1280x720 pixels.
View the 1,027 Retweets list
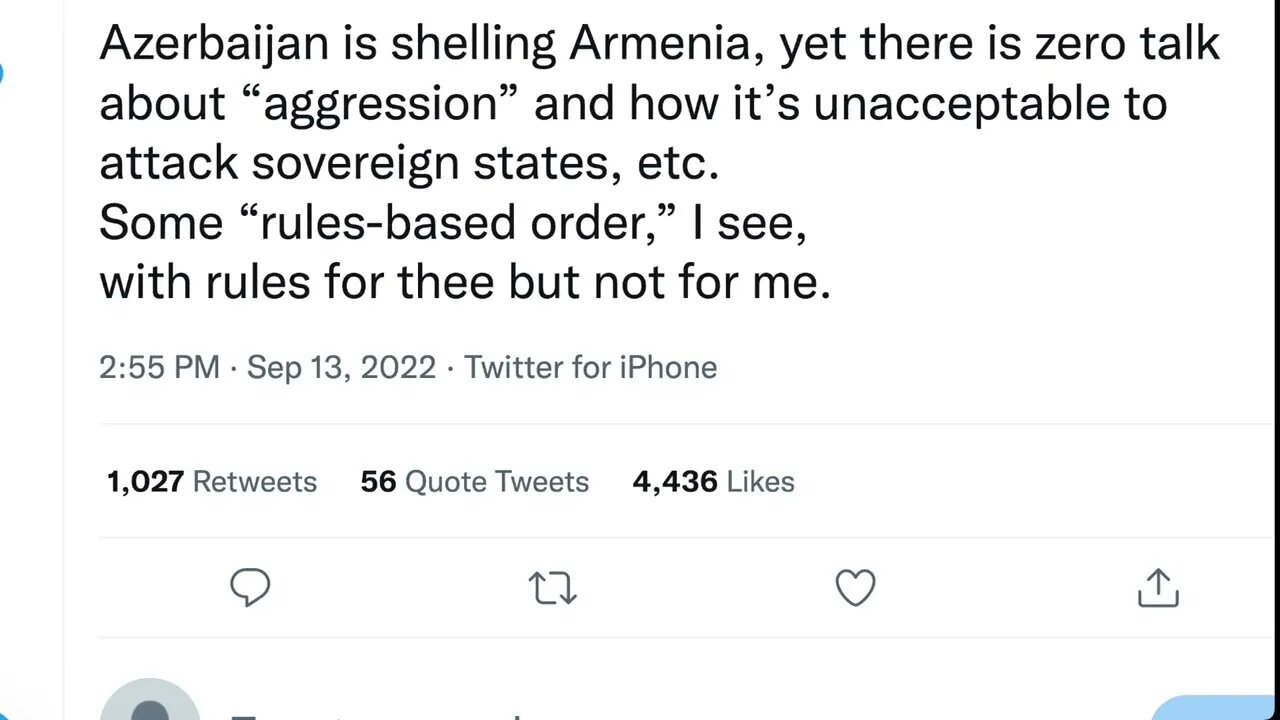(x=212, y=482)
